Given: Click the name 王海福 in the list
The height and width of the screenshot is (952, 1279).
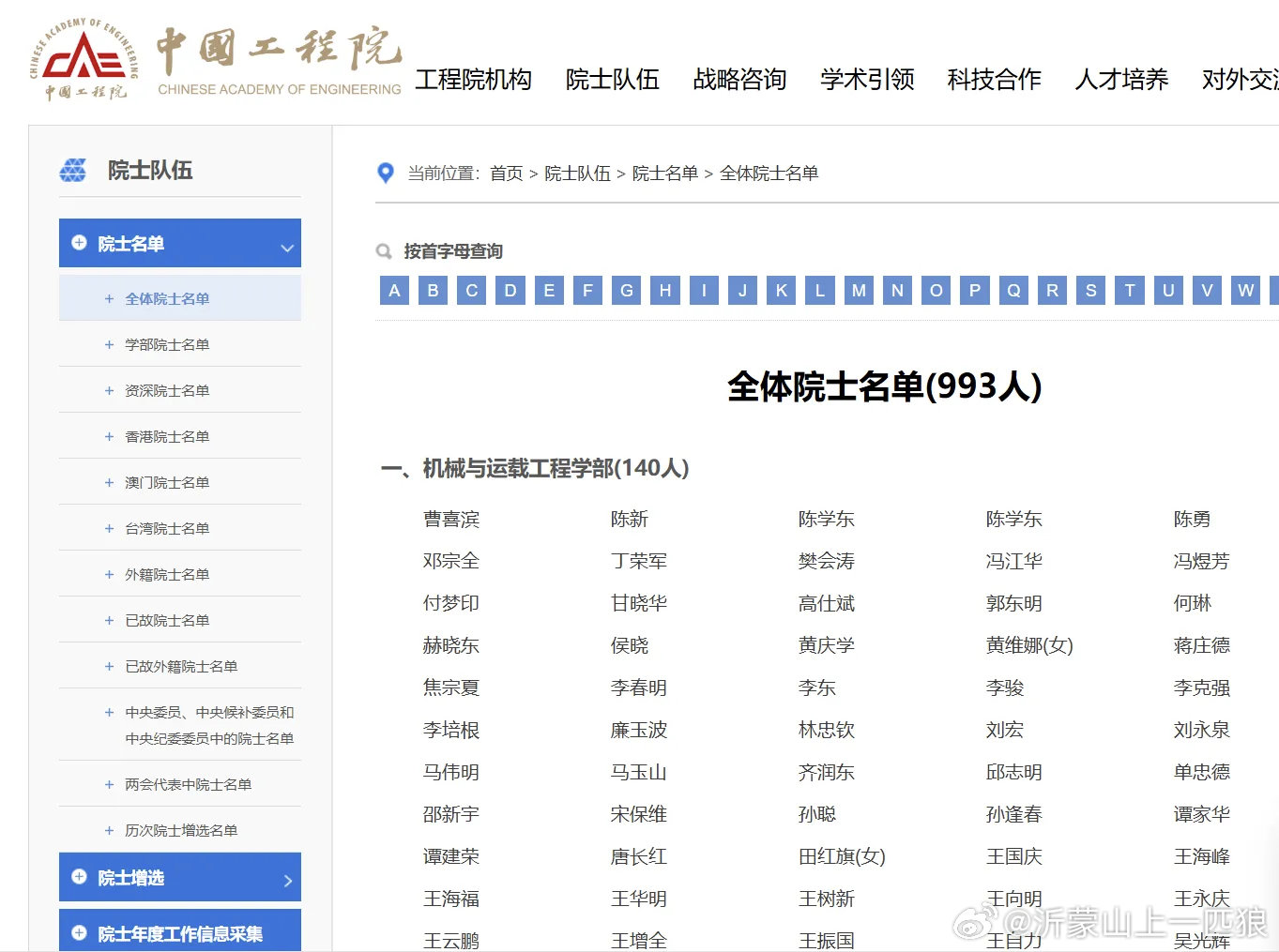Looking at the screenshot, I should pos(451,899).
